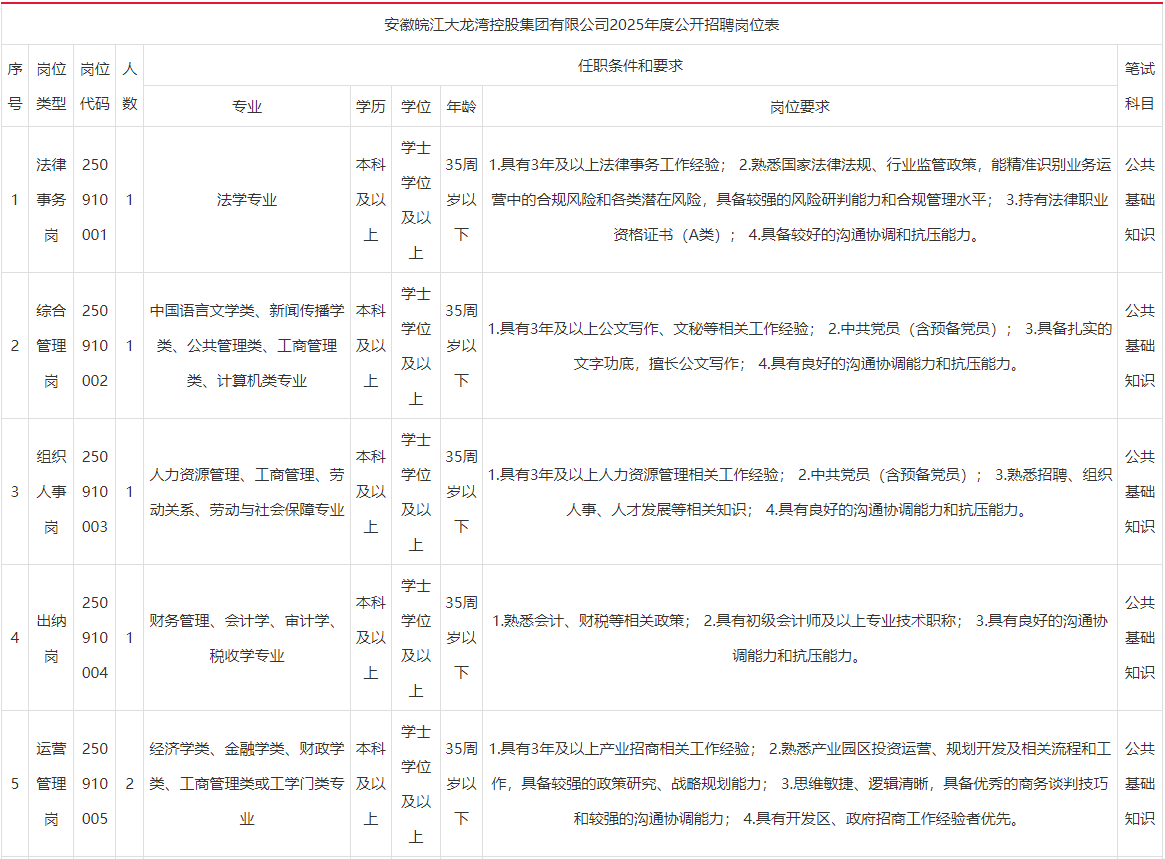Click the 岗位要求 column header

[799, 106]
